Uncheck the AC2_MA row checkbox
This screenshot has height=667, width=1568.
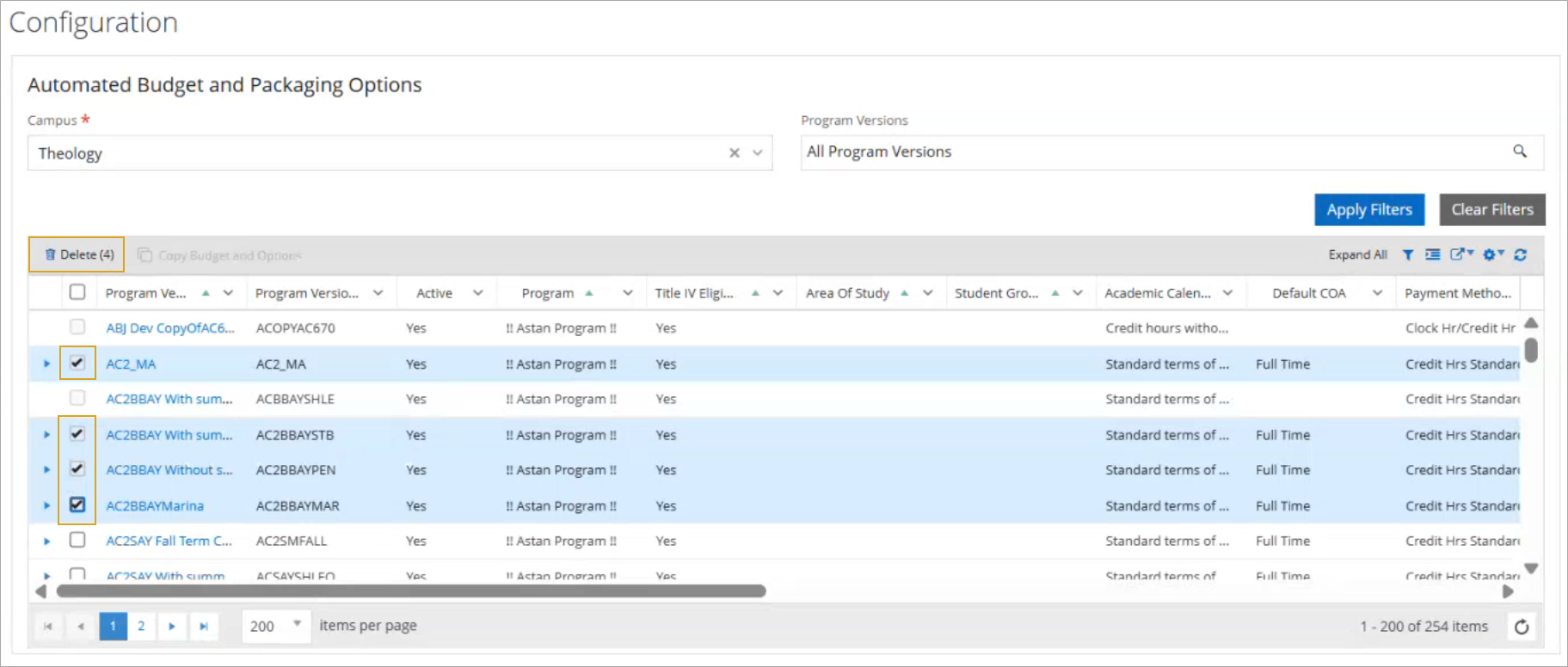click(77, 363)
